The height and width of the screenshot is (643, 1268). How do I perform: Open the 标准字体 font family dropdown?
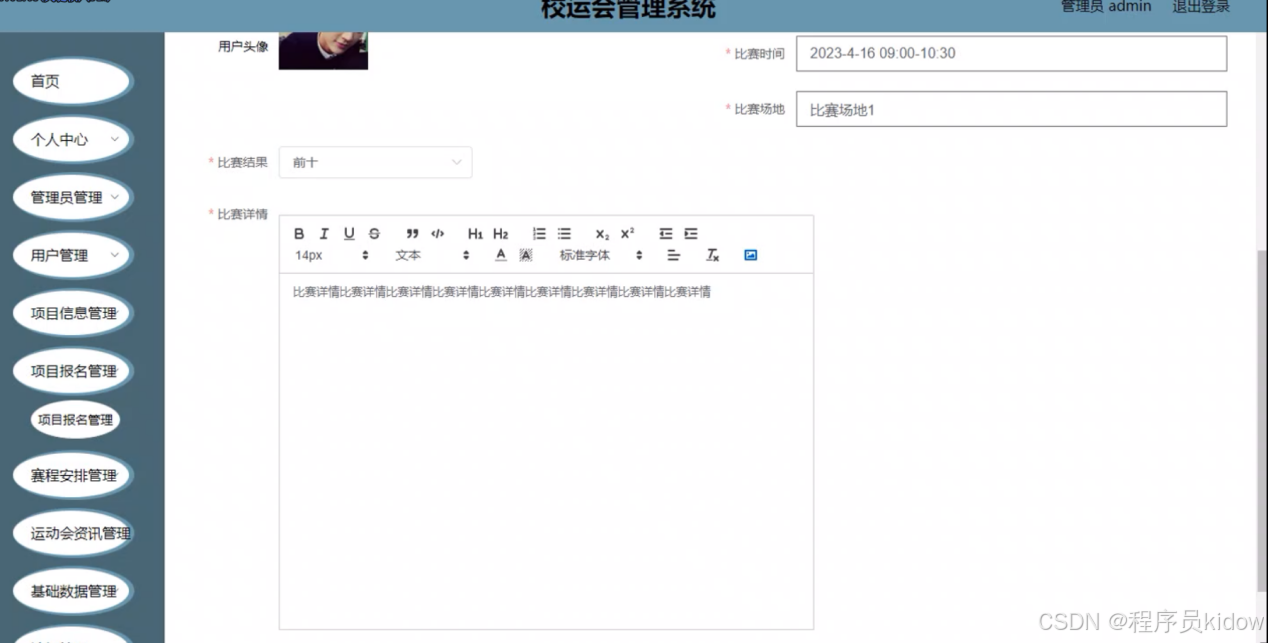tap(600, 255)
